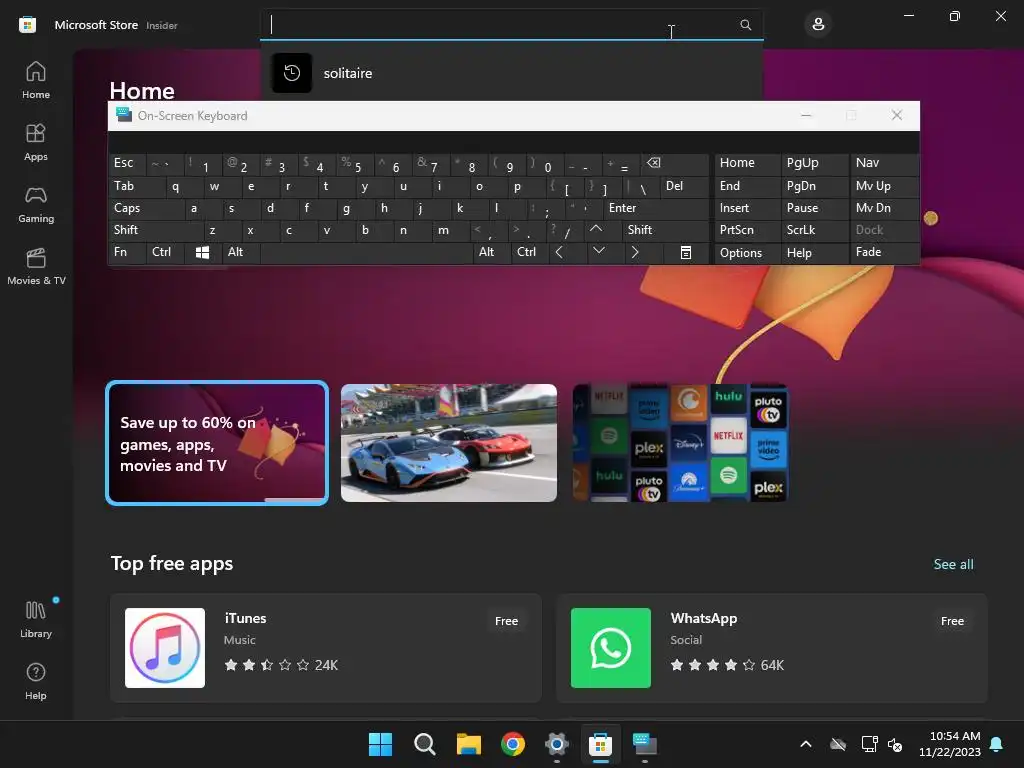The width and height of the screenshot is (1024, 768).
Task: Toggle the Nav key on keyboard
Action: [884, 164]
